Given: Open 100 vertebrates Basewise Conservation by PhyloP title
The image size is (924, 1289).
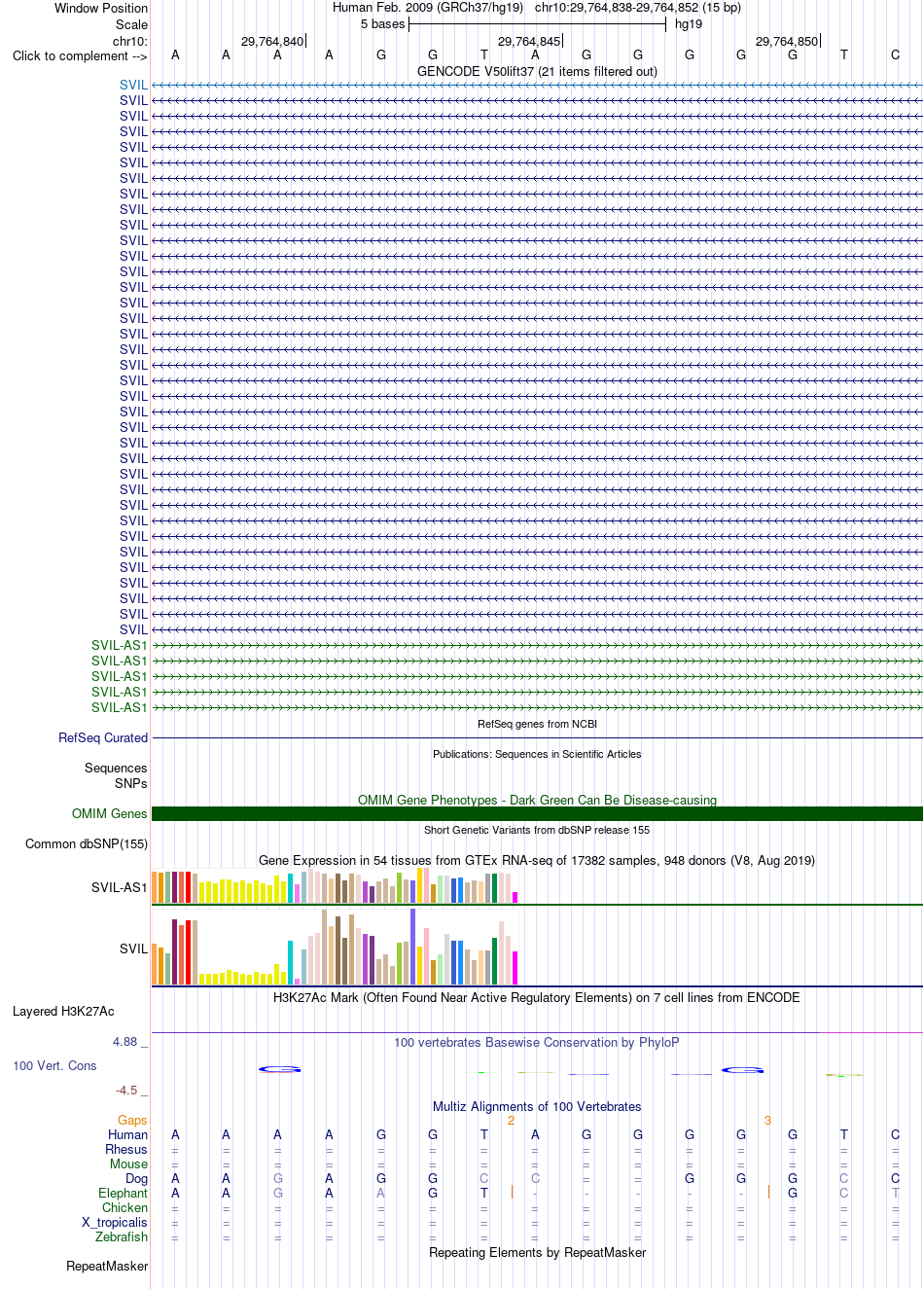Looking at the screenshot, I should (x=537, y=1042).
